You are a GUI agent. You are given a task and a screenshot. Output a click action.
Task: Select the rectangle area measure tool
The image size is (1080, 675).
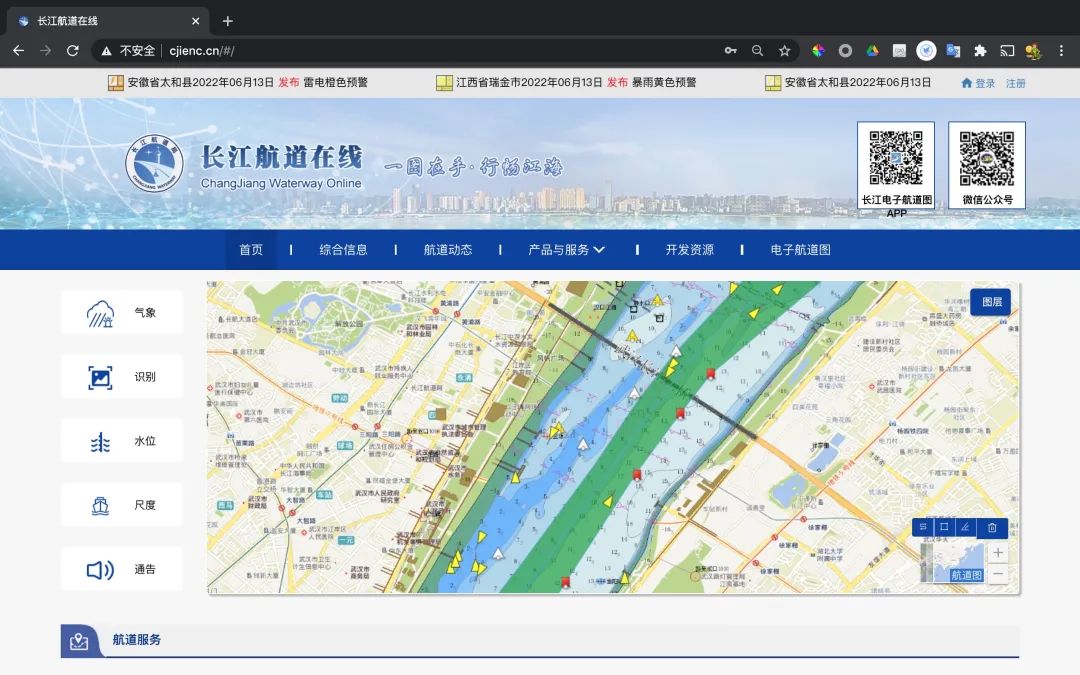(943, 527)
